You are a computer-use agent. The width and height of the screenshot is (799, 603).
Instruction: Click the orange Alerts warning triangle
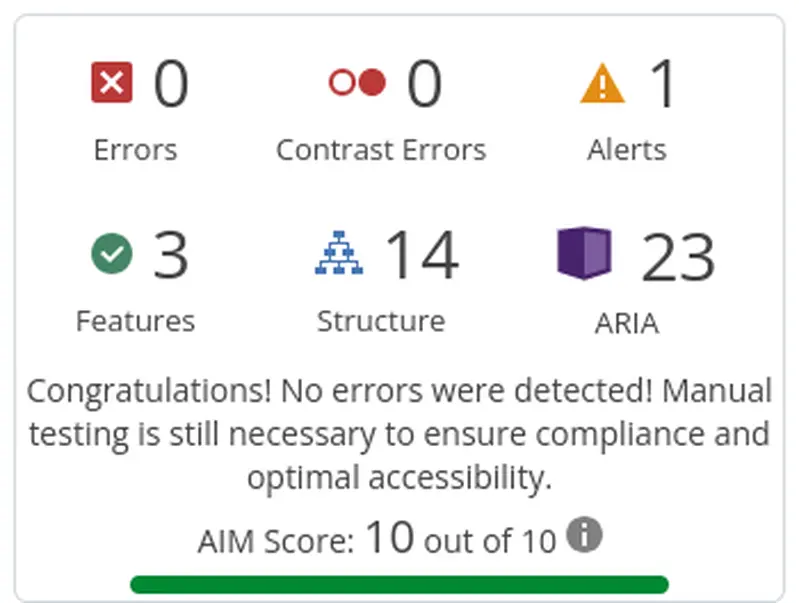tap(602, 83)
